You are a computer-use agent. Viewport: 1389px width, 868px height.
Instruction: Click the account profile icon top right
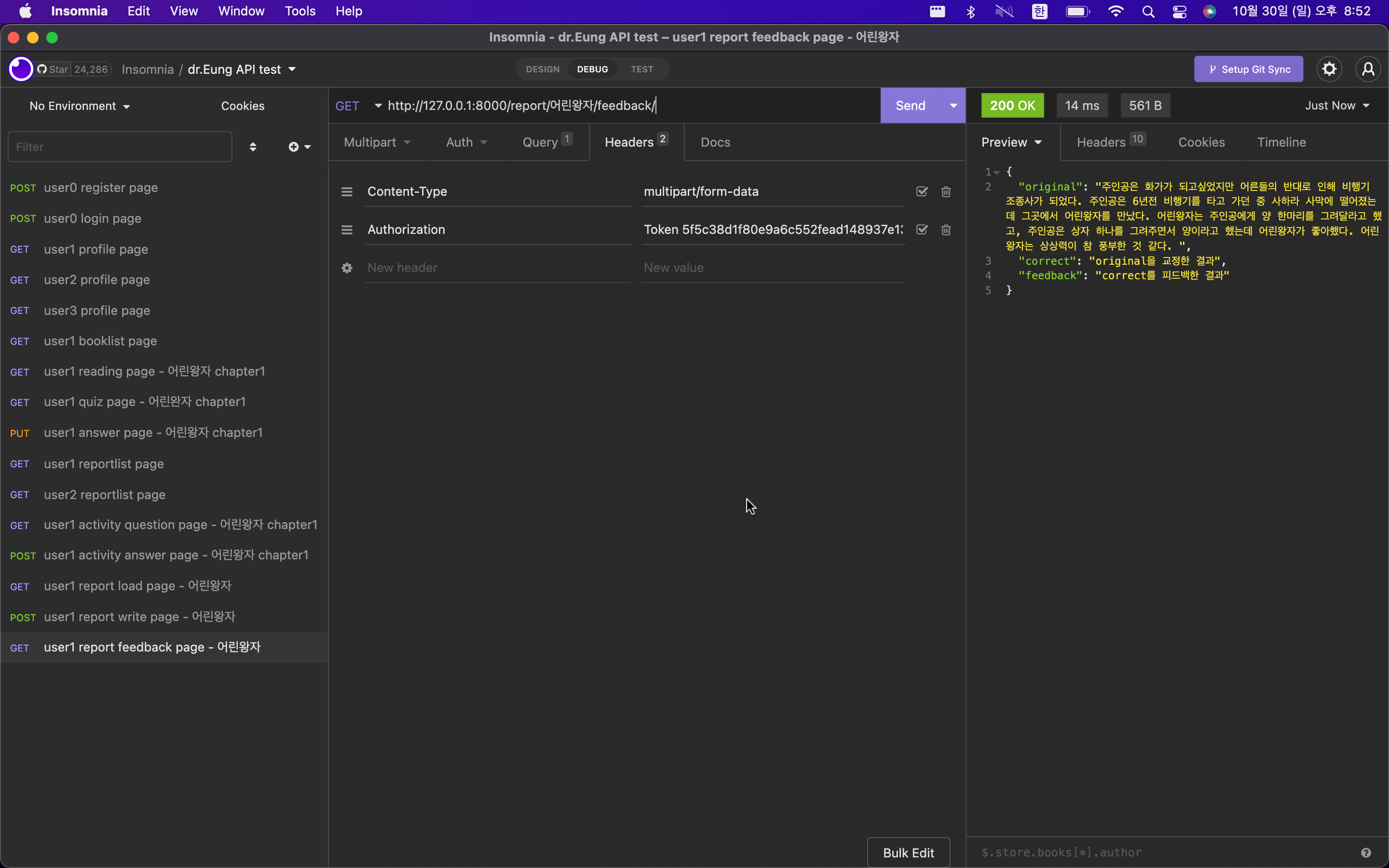pyautogui.click(x=1368, y=68)
